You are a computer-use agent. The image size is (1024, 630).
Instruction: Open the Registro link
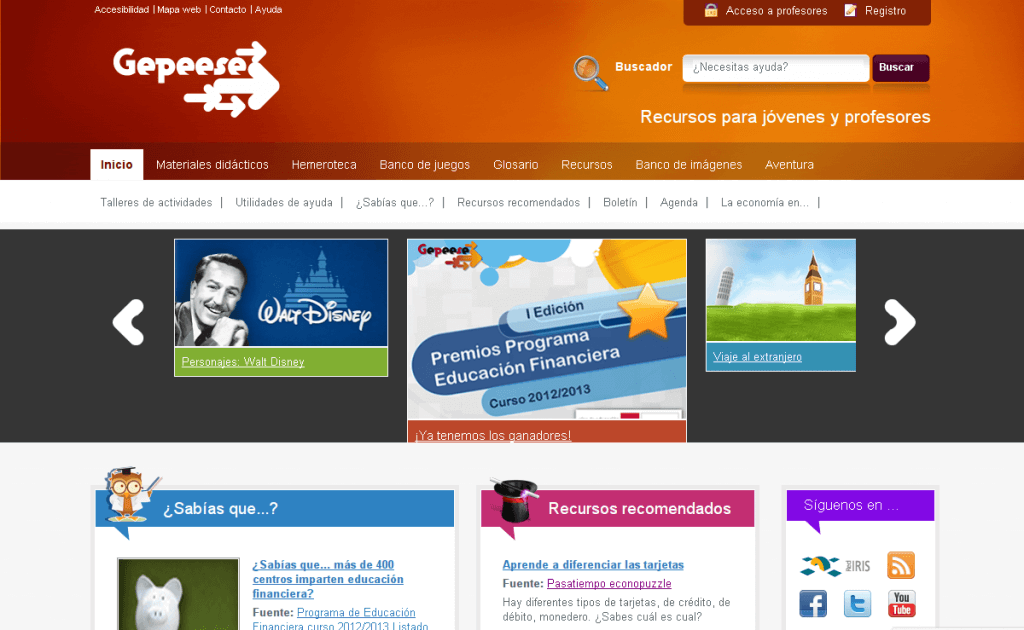(x=885, y=11)
